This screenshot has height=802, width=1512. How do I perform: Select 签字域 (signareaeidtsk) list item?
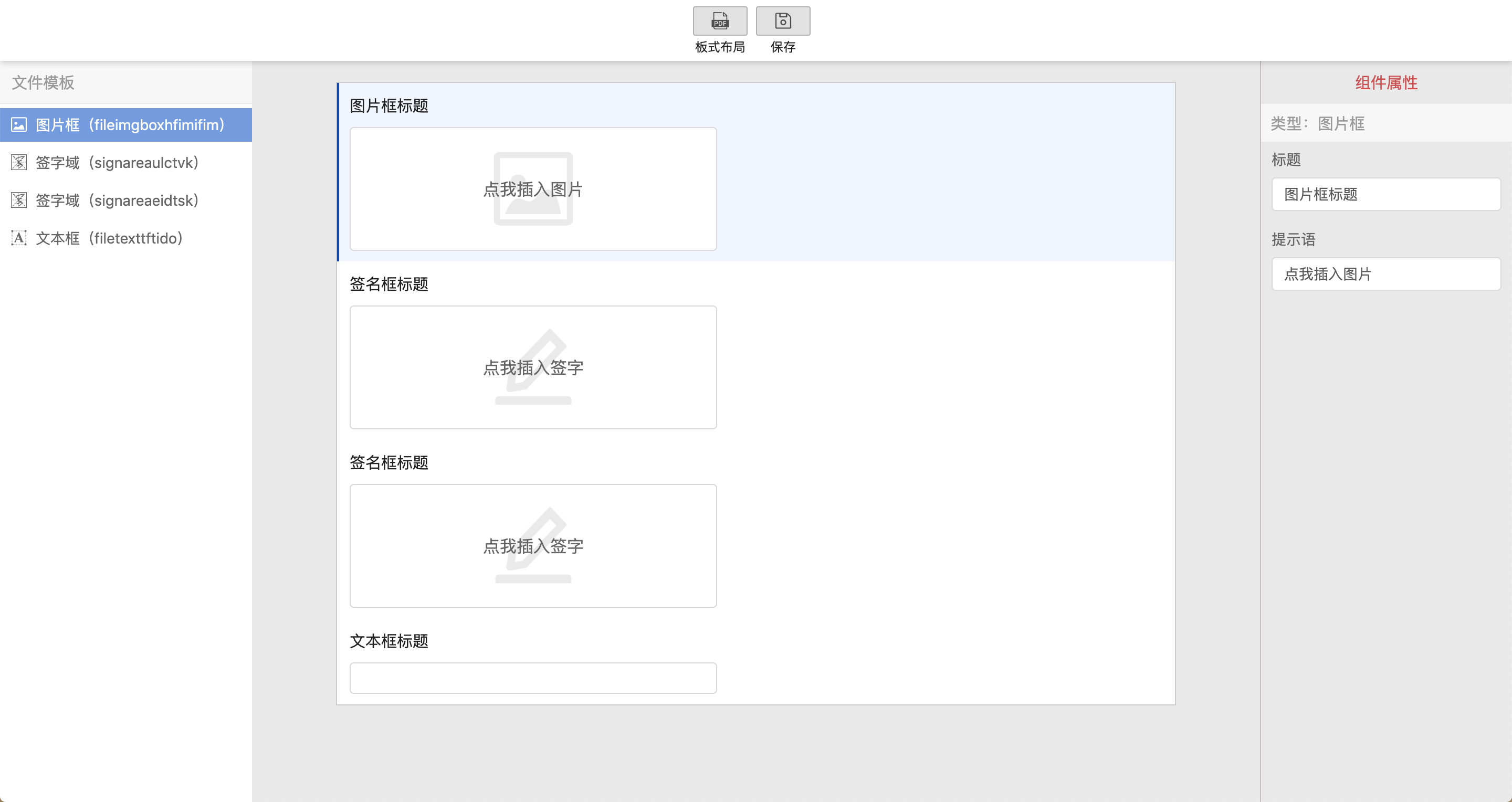[x=125, y=201]
